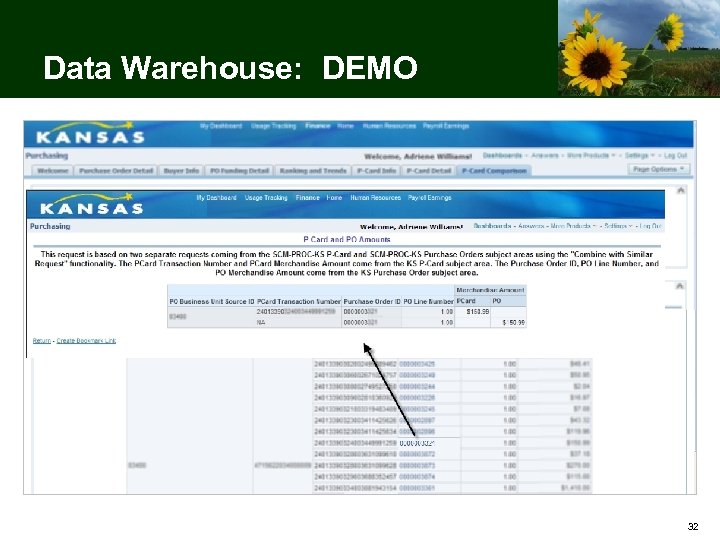The height and width of the screenshot is (540, 720).
Task: Click the $270.00 amount in background table
Action: point(578,466)
